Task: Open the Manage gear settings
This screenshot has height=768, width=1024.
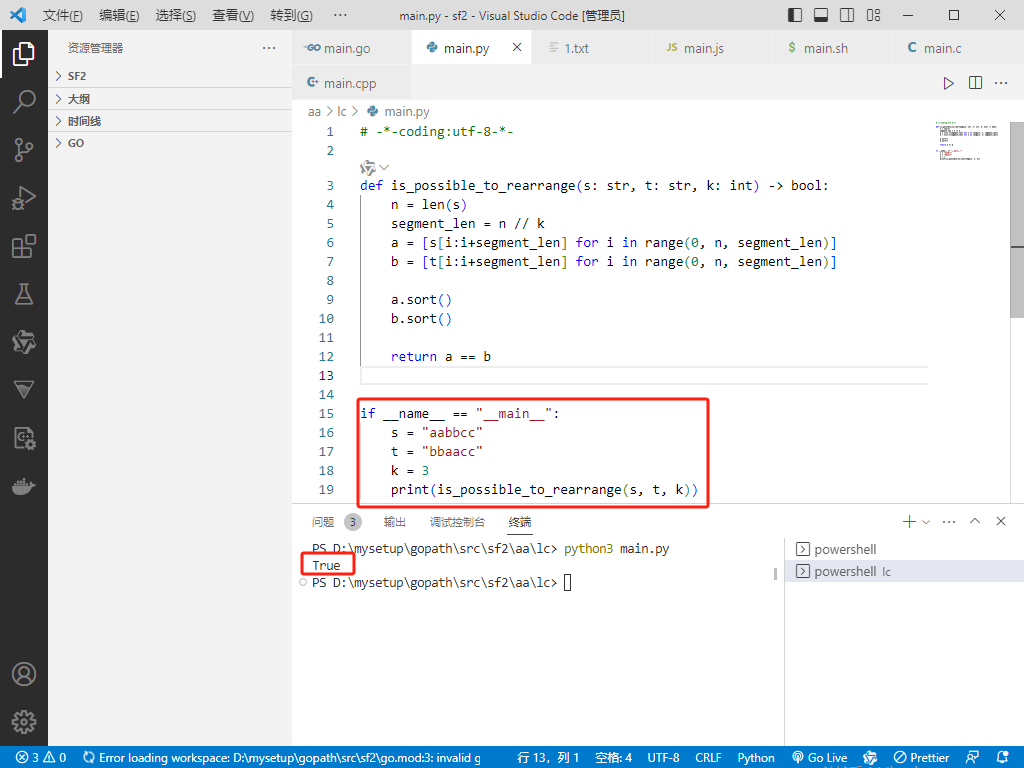Action: pyautogui.click(x=24, y=722)
